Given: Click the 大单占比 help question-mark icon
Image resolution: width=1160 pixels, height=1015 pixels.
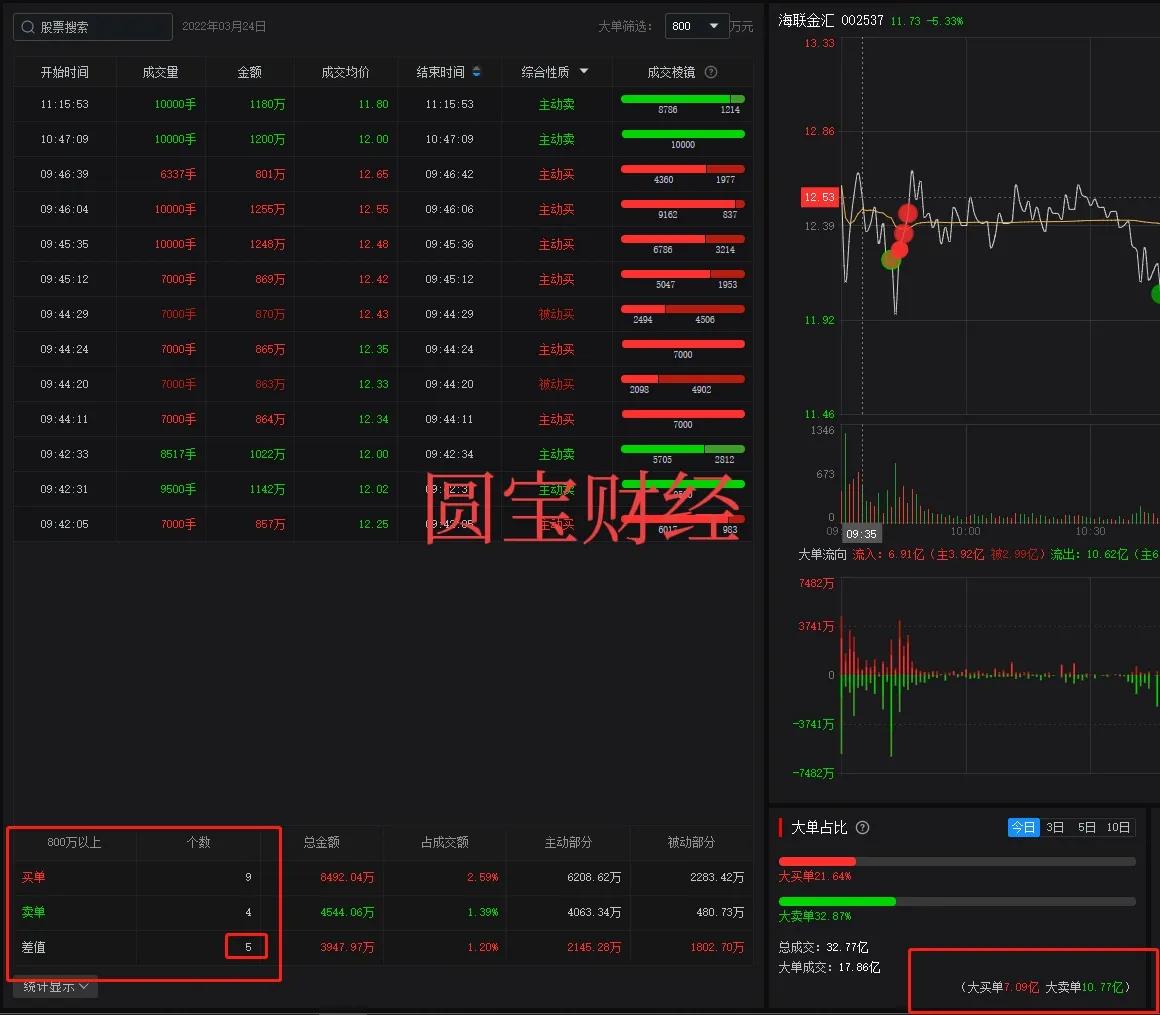Looking at the screenshot, I should tap(863, 827).
